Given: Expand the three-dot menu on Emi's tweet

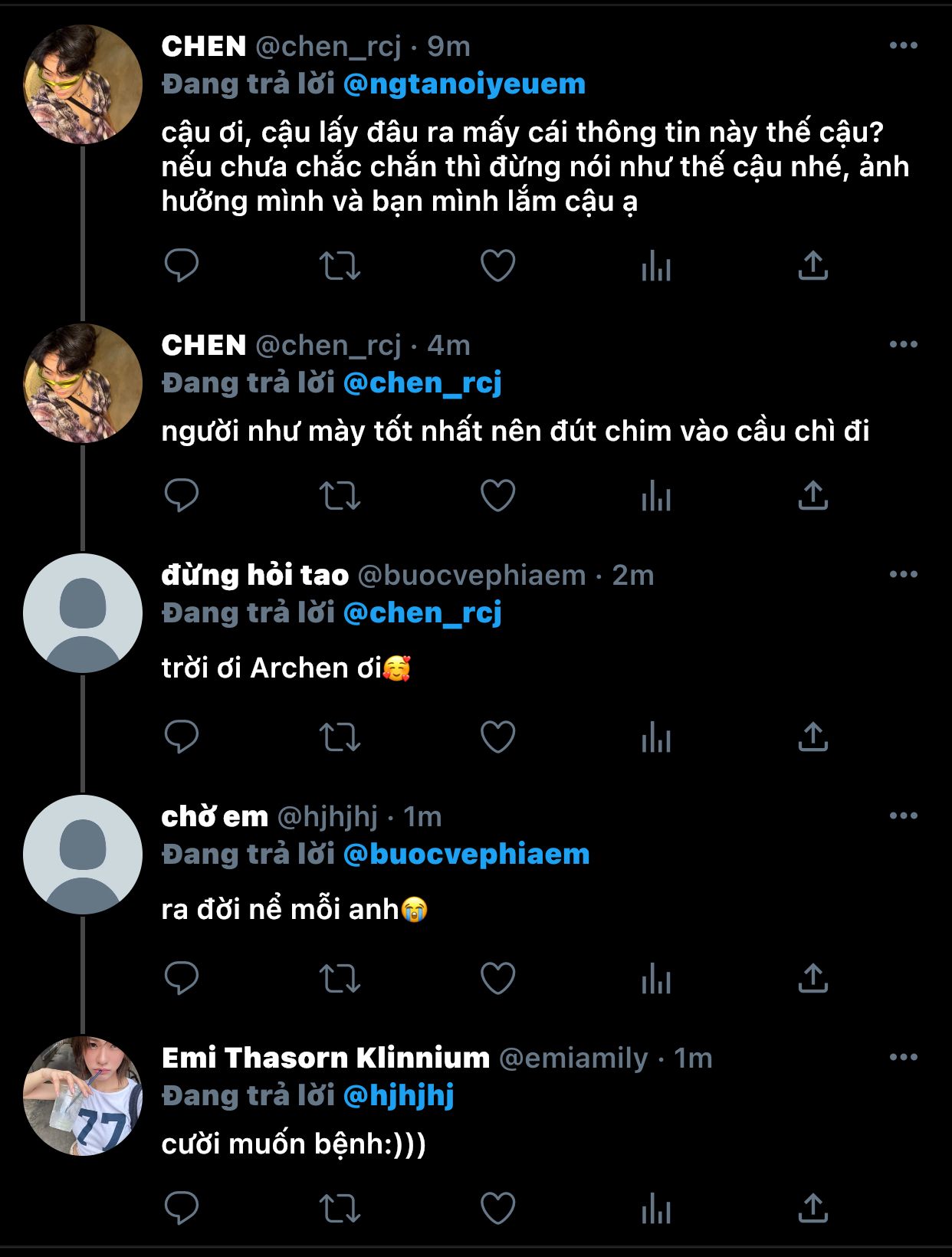Looking at the screenshot, I should pyautogui.click(x=903, y=1058).
